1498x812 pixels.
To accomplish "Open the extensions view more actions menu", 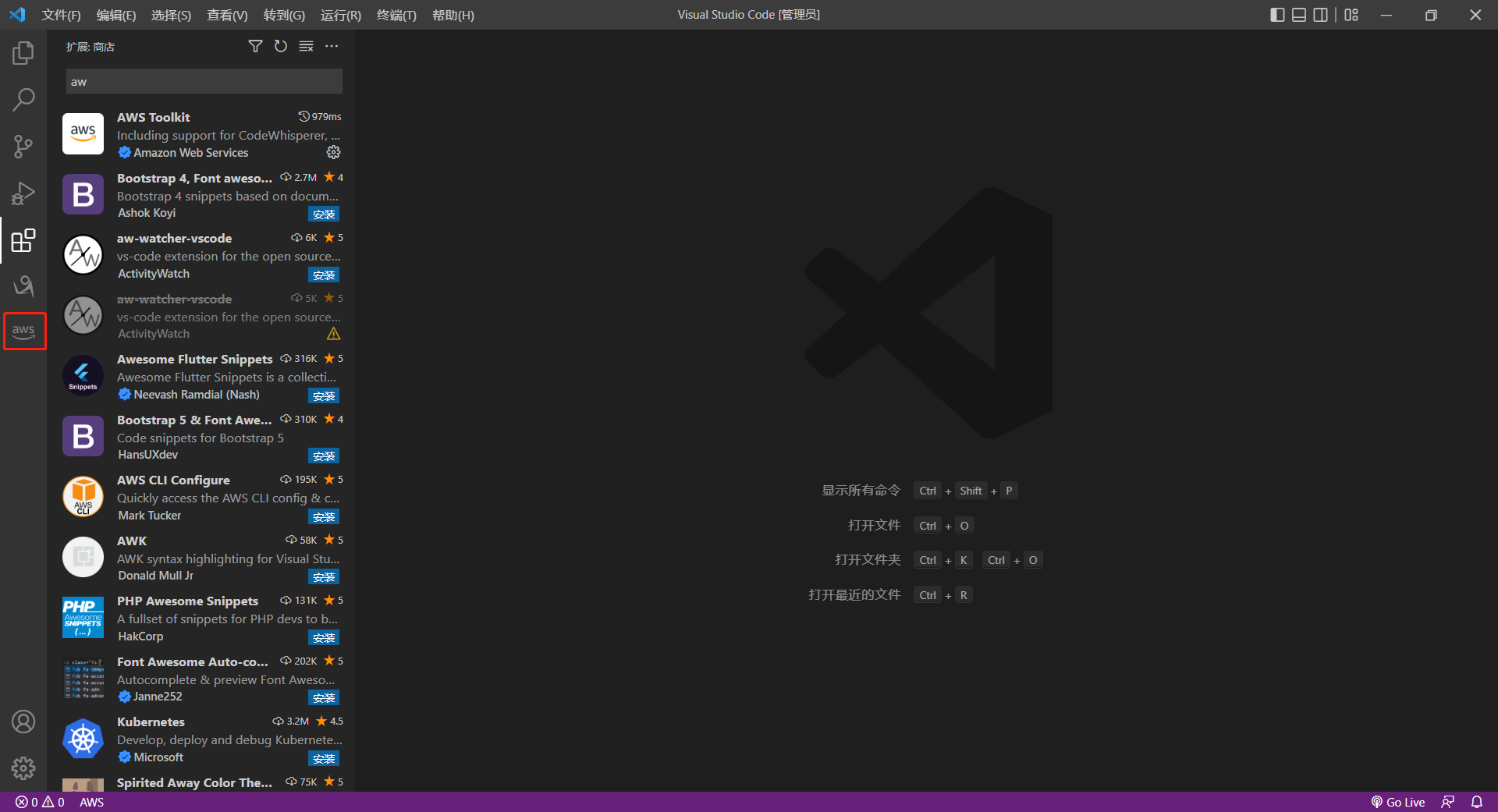I will (x=332, y=47).
